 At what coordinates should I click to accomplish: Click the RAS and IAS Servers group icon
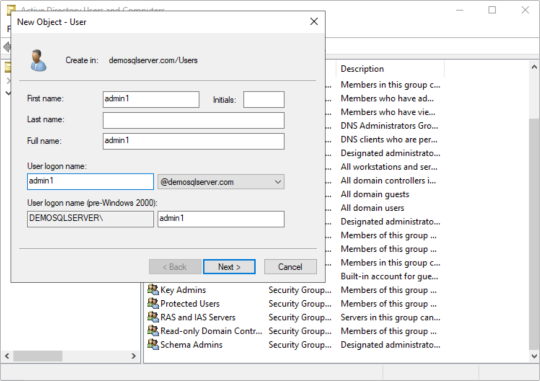(153, 317)
